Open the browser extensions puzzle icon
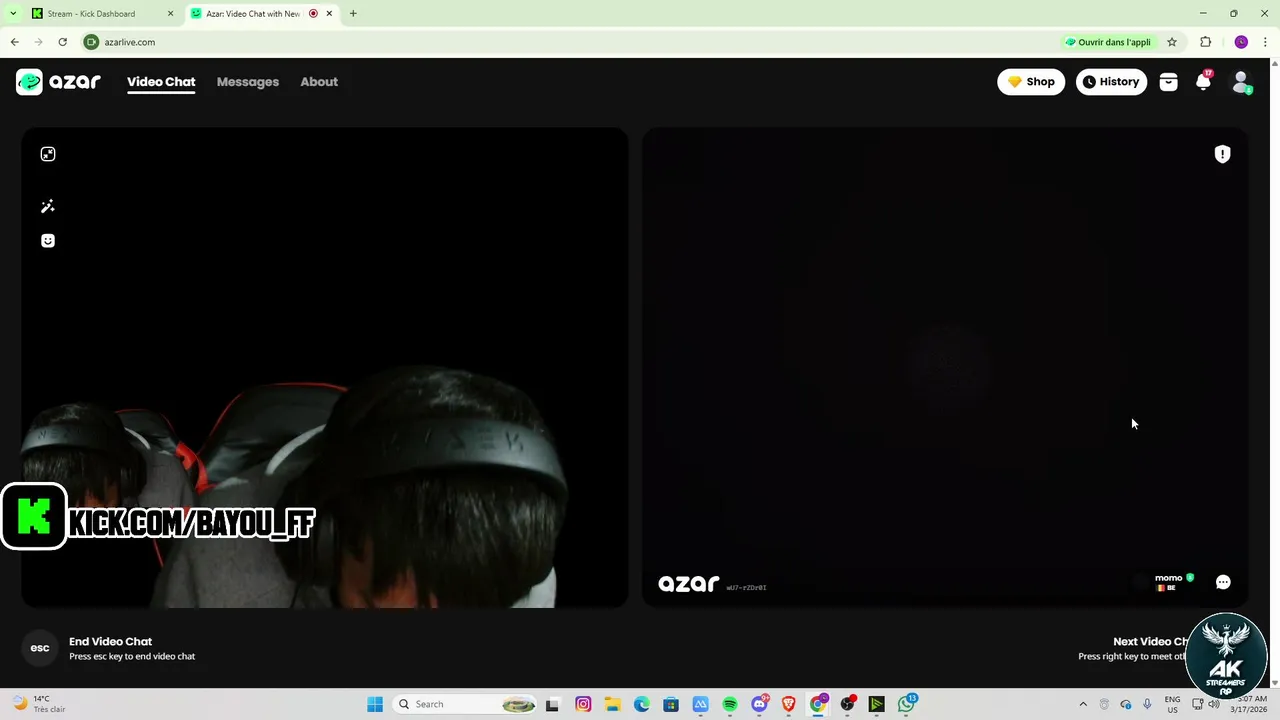Viewport: 1280px width, 720px height. tap(1205, 42)
